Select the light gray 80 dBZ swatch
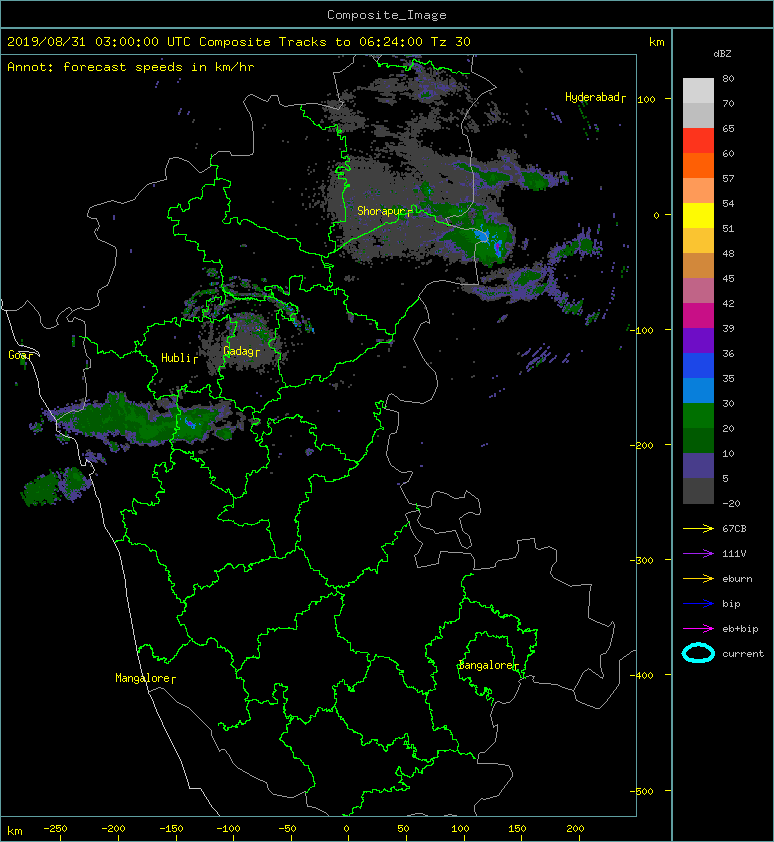This screenshot has height=842, width=774. (698, 90)
